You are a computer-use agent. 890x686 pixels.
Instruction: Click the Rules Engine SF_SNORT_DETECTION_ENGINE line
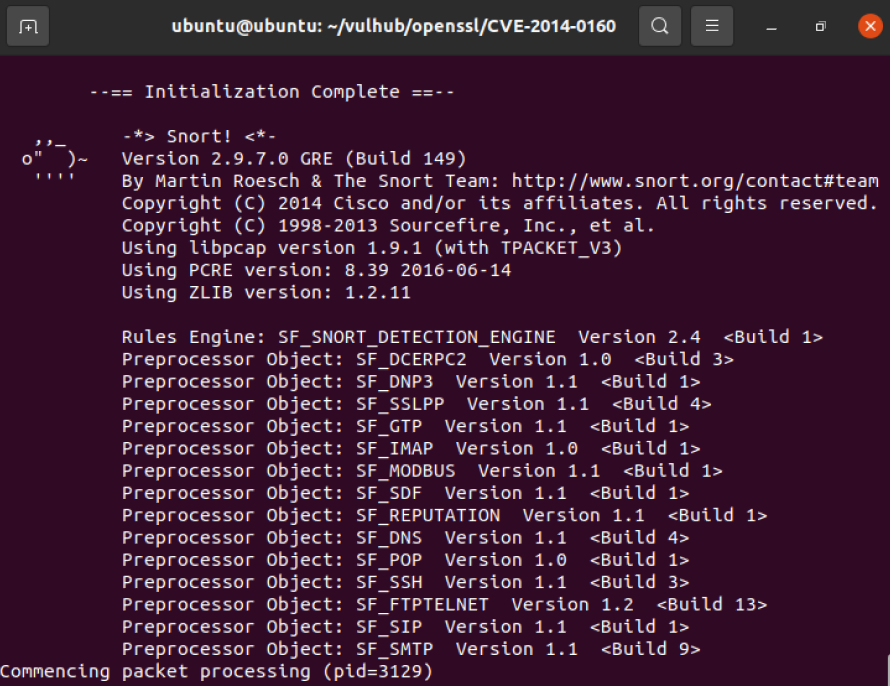[472, 337]
